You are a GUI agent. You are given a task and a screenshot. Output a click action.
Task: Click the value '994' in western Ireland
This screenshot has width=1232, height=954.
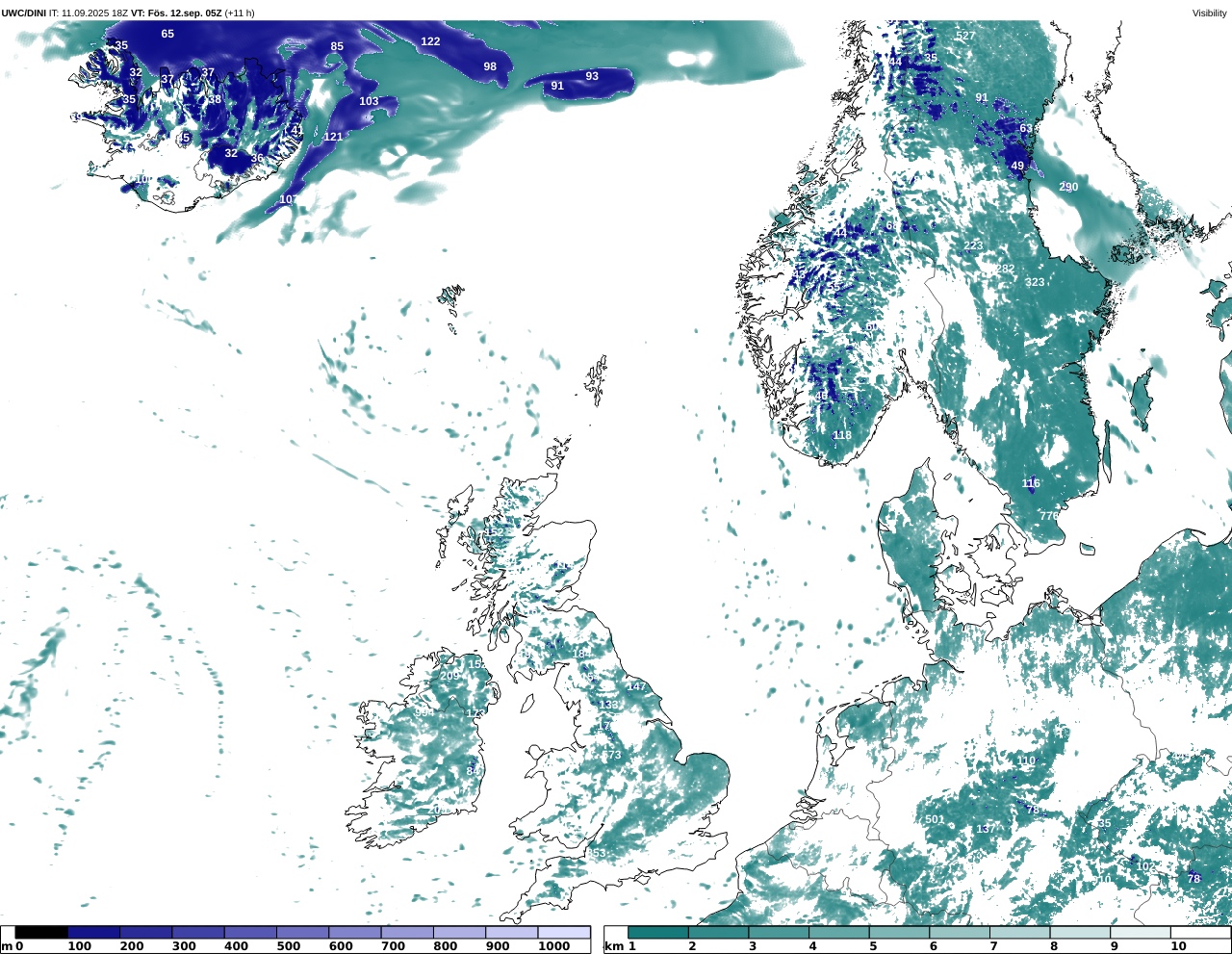click(423, 712)
